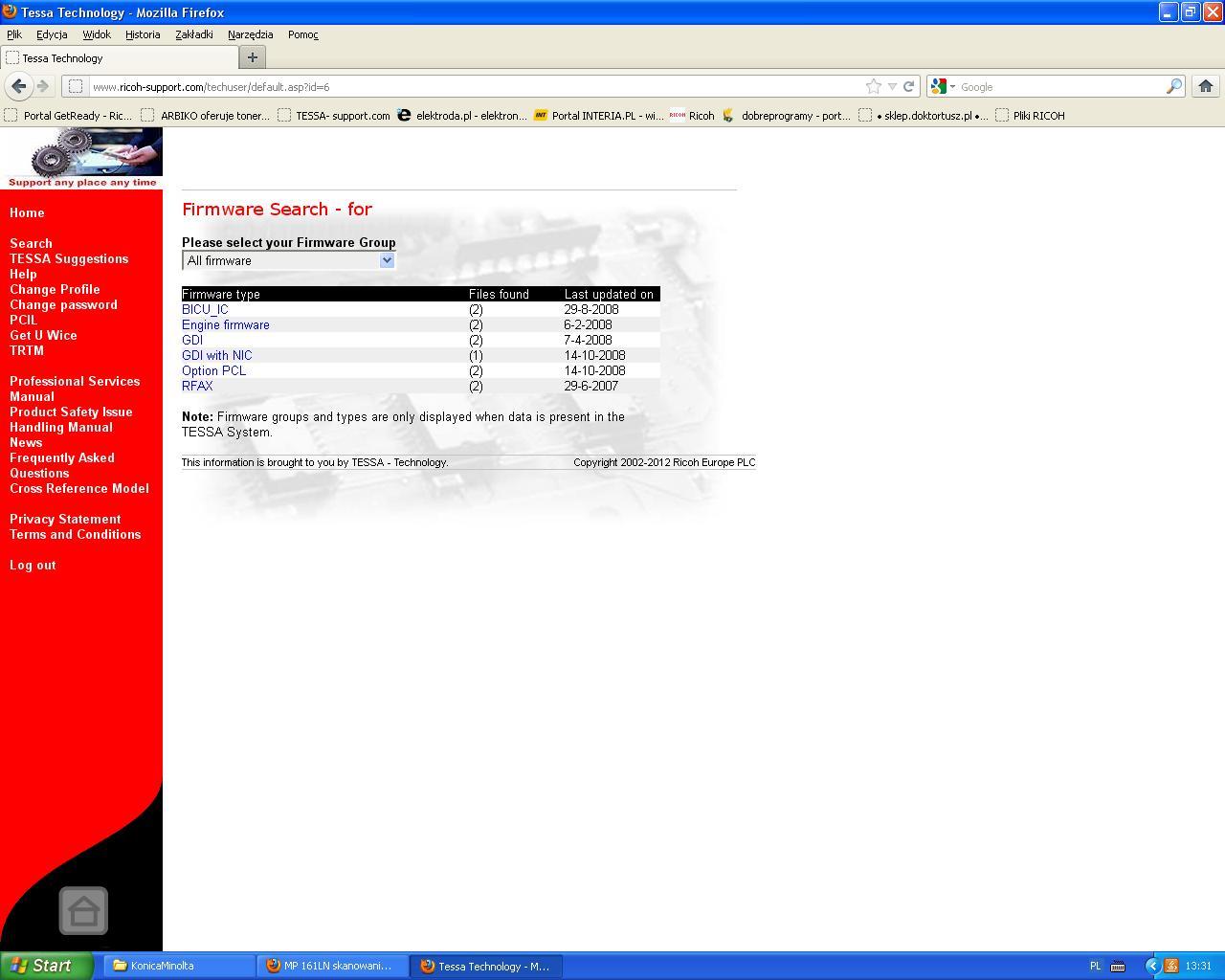Open ARBIKO oferuje toner bookmark

click(205, 115)
